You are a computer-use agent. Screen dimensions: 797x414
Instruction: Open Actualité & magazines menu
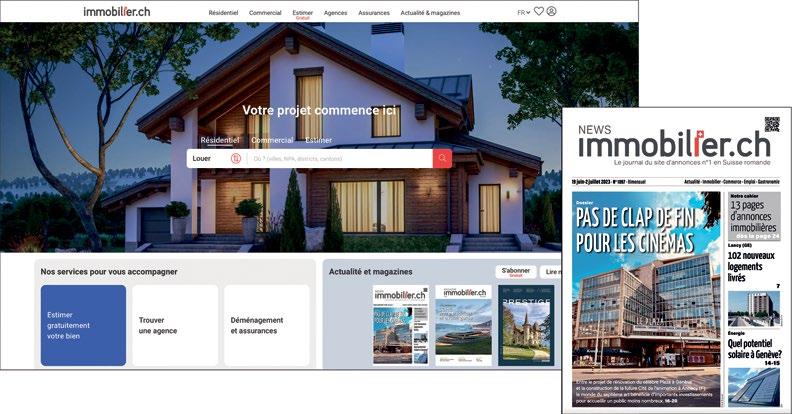tap(430, 13)
